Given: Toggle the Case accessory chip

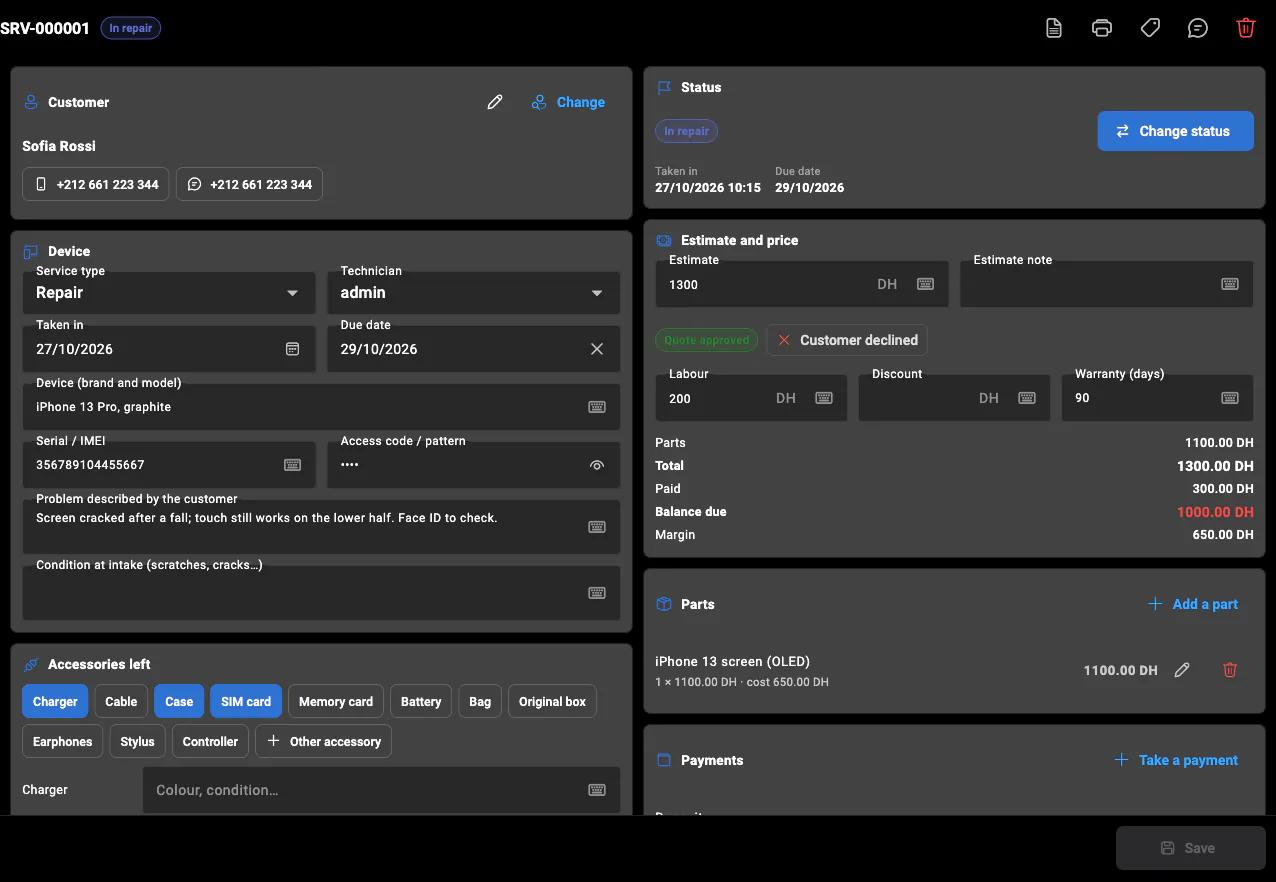Looking at the screenshot, I should point(179,702).
